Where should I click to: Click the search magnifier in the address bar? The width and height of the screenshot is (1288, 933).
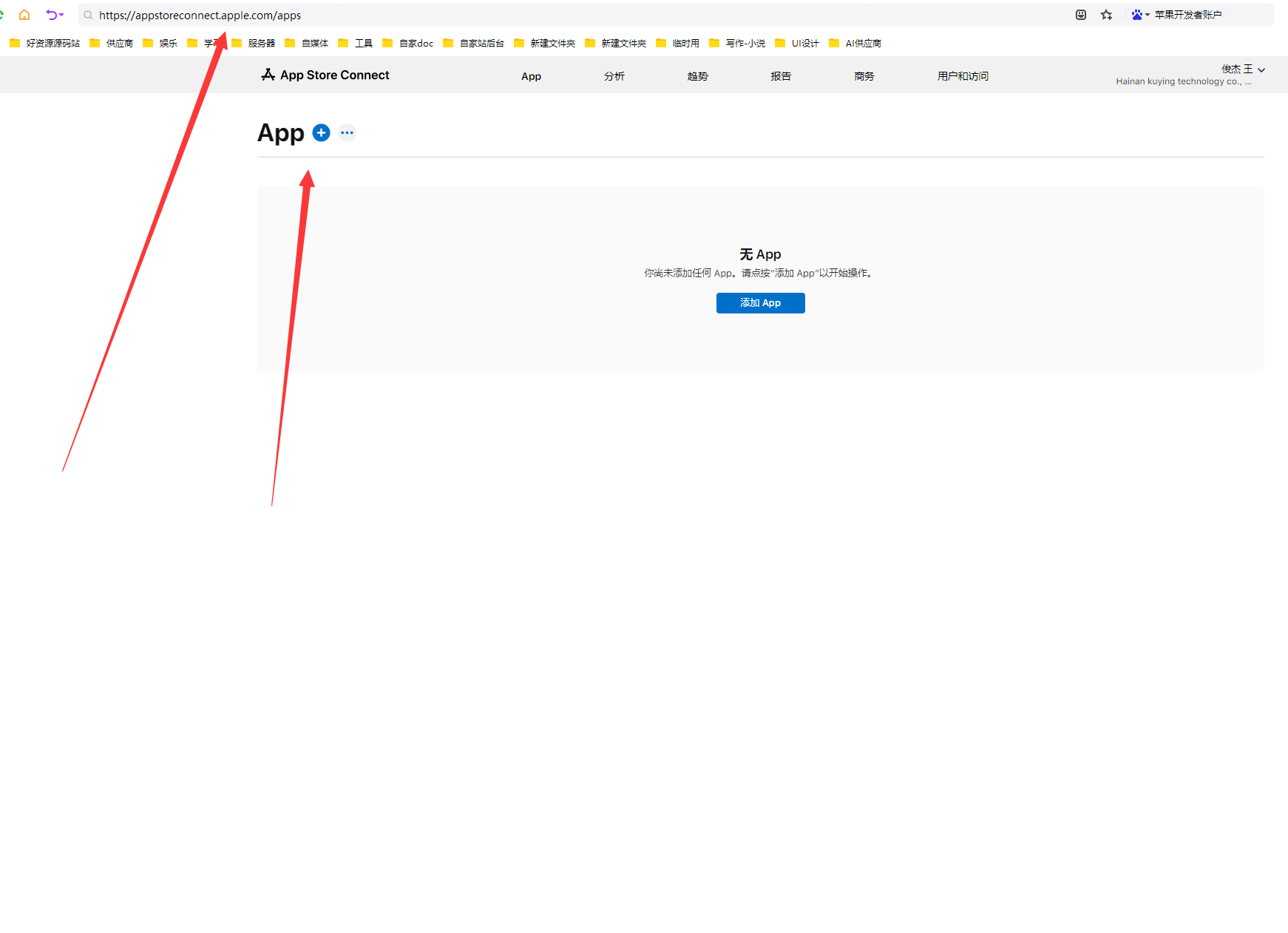click(88, 15)
